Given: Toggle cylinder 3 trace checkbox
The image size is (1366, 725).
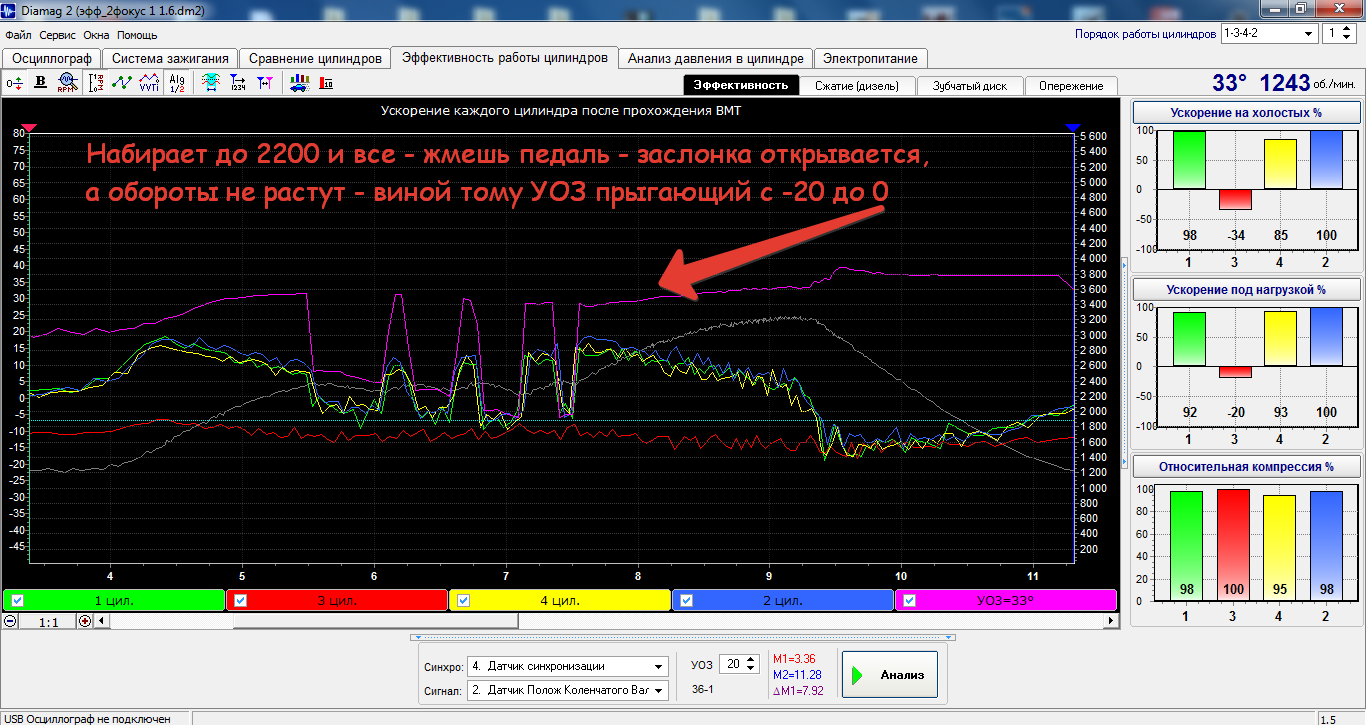Looking at the screenshot, I should tap(240, 601).
